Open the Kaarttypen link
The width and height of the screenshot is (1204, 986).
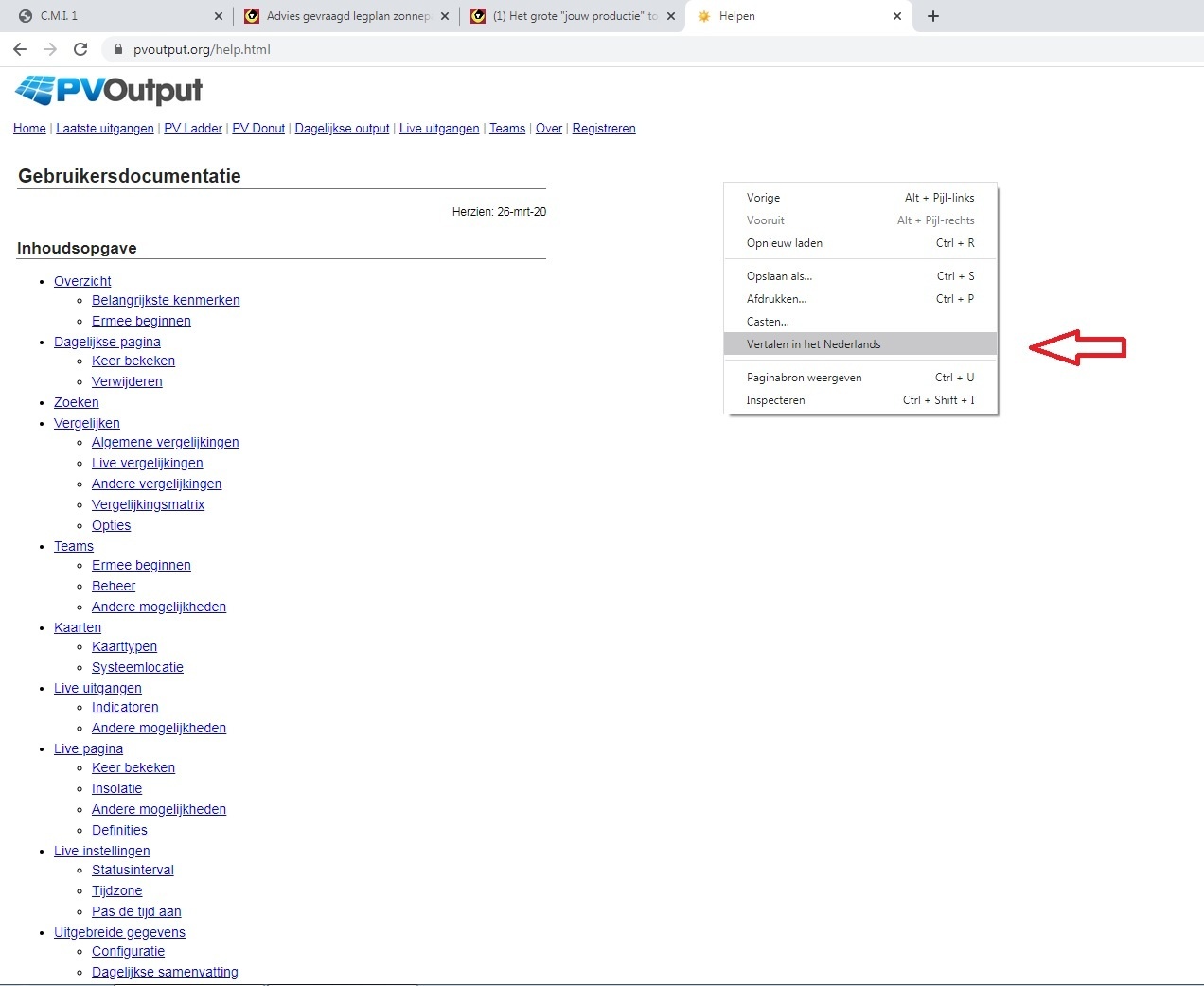click(124, 646)
